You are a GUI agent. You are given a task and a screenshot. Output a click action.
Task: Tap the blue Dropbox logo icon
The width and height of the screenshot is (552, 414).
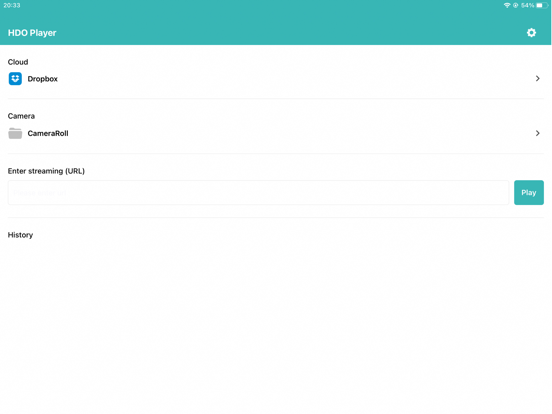15,79
